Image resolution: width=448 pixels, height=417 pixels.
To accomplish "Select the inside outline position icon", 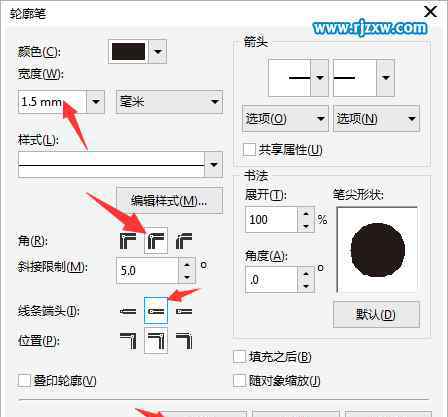I will (x=184, y=341).
